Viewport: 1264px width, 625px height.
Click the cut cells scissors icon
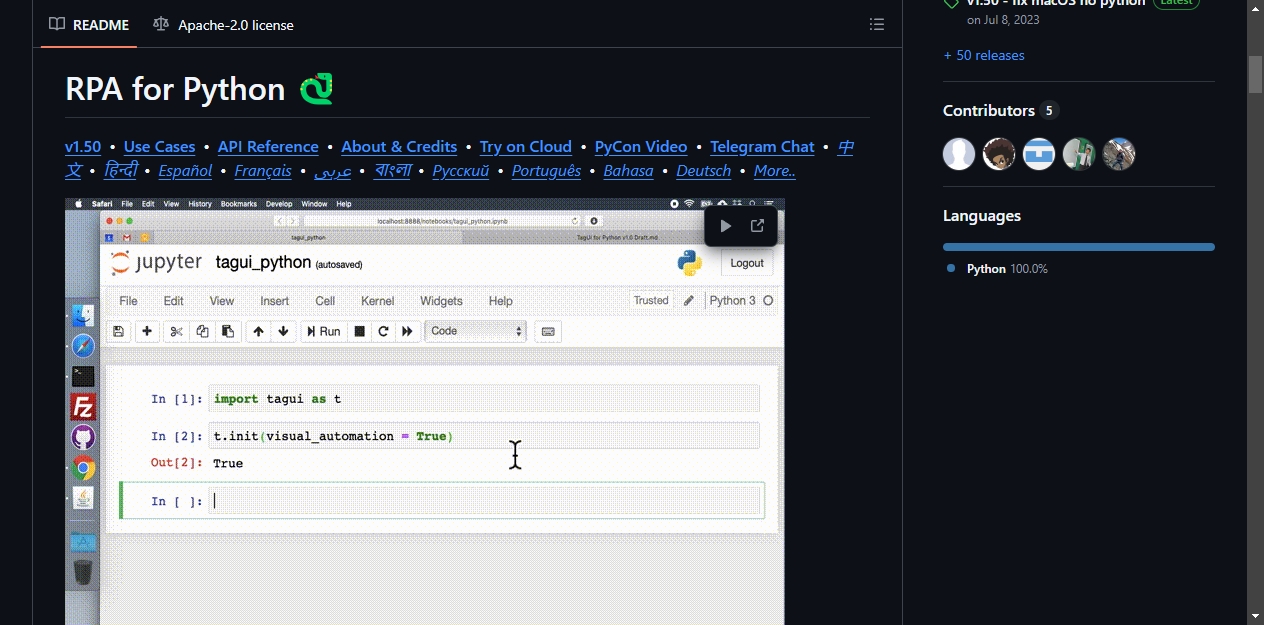pos(176,331)
